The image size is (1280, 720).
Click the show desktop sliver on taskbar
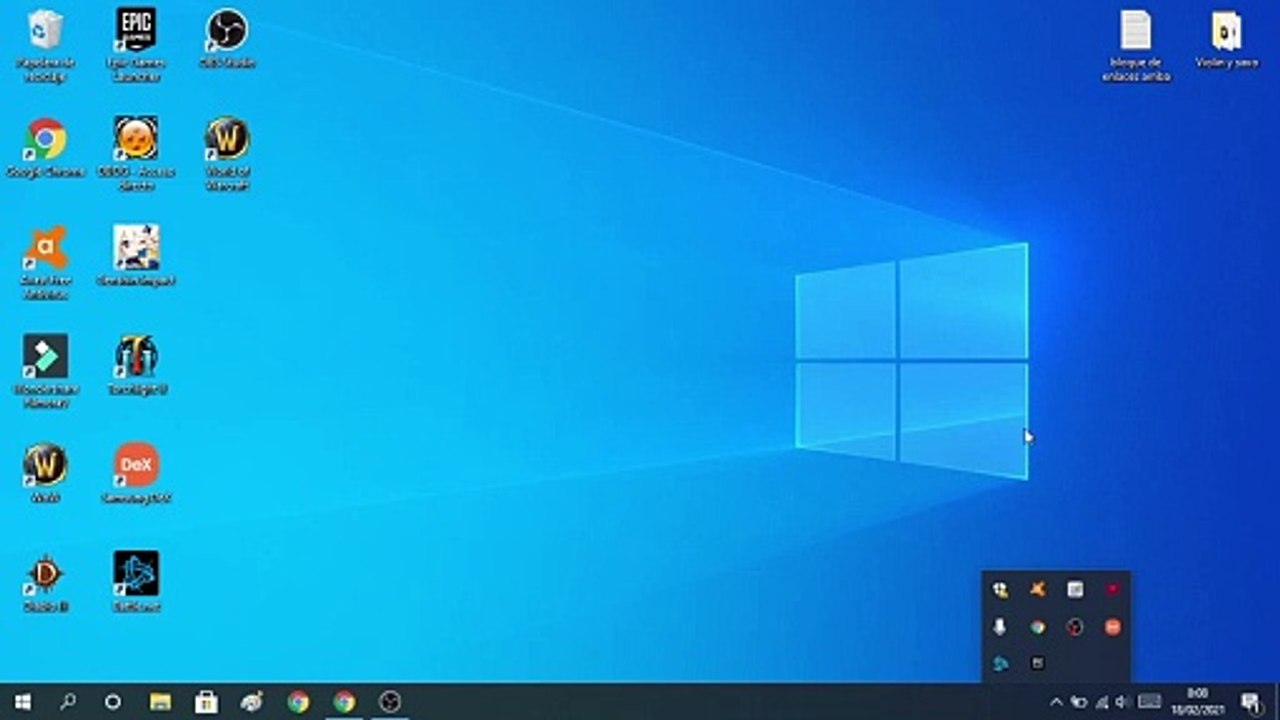point(1277,702)
